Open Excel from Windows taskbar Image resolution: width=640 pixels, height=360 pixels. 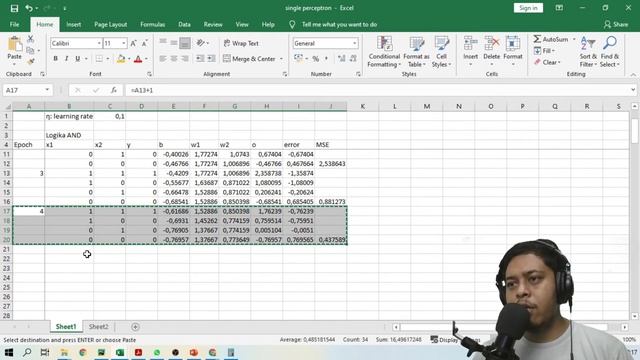click(120, 352)
